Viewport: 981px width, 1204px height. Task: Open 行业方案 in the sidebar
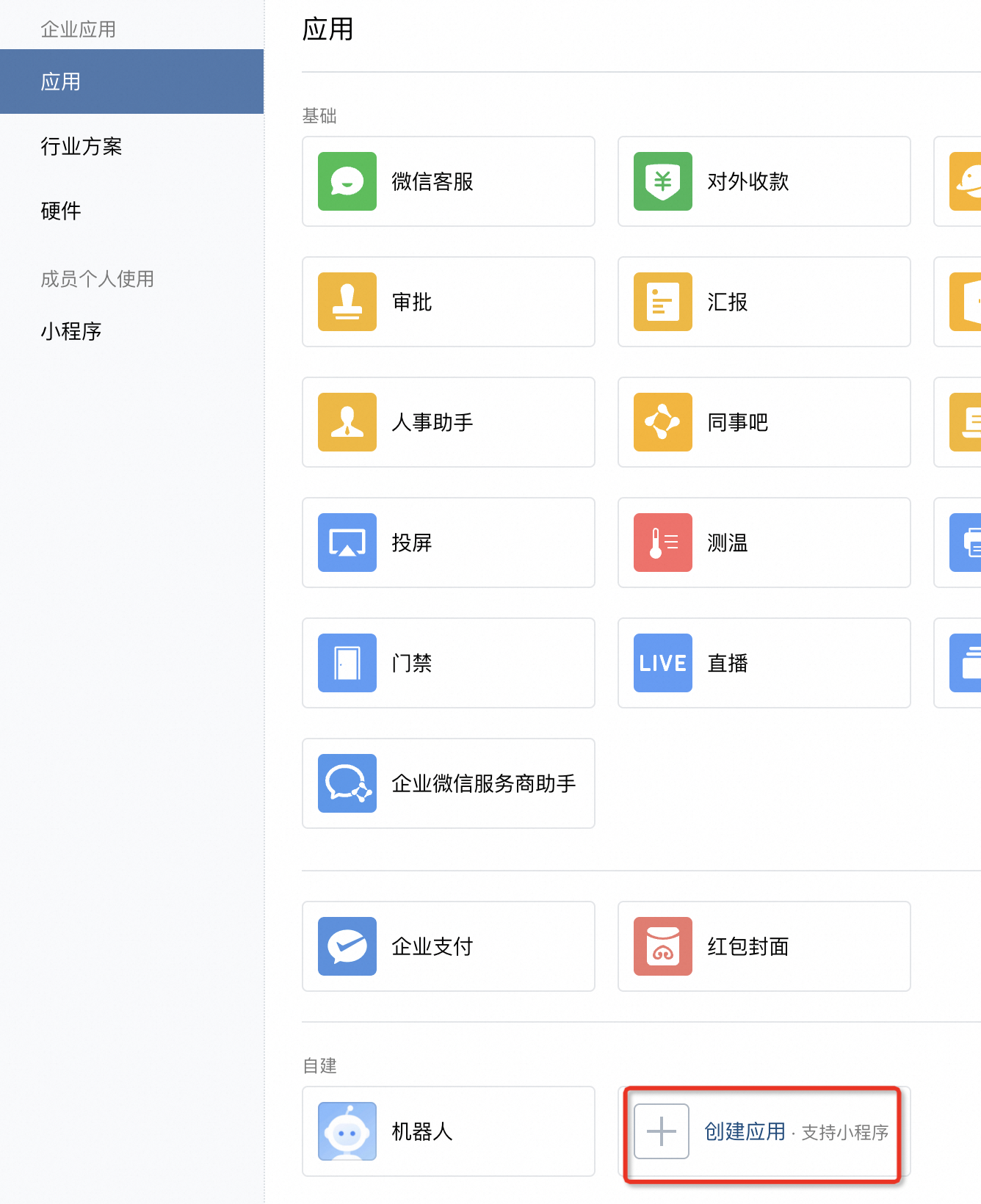coord(82,146)
